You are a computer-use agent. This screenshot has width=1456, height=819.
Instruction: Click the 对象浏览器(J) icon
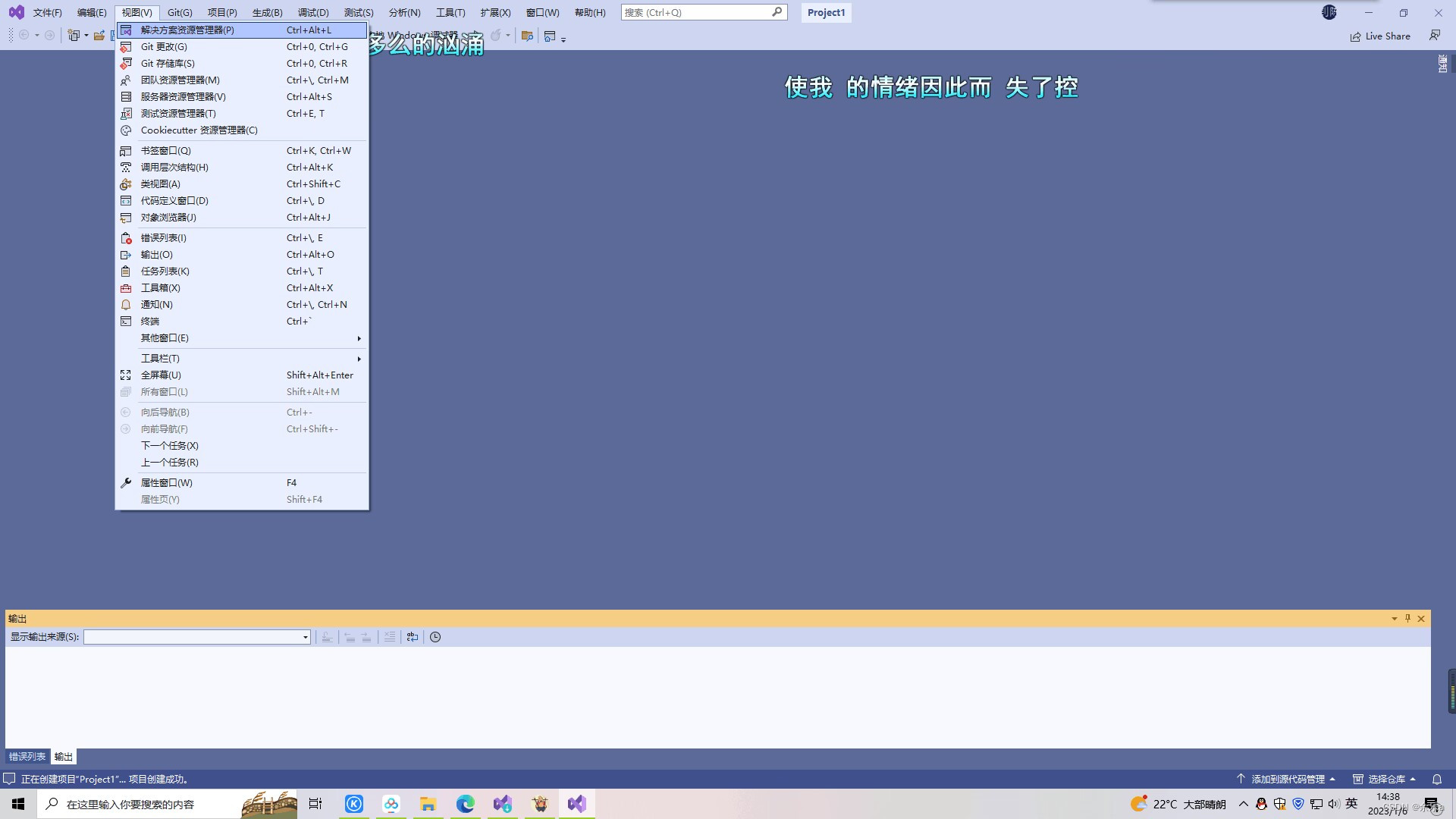click(126, 218)
